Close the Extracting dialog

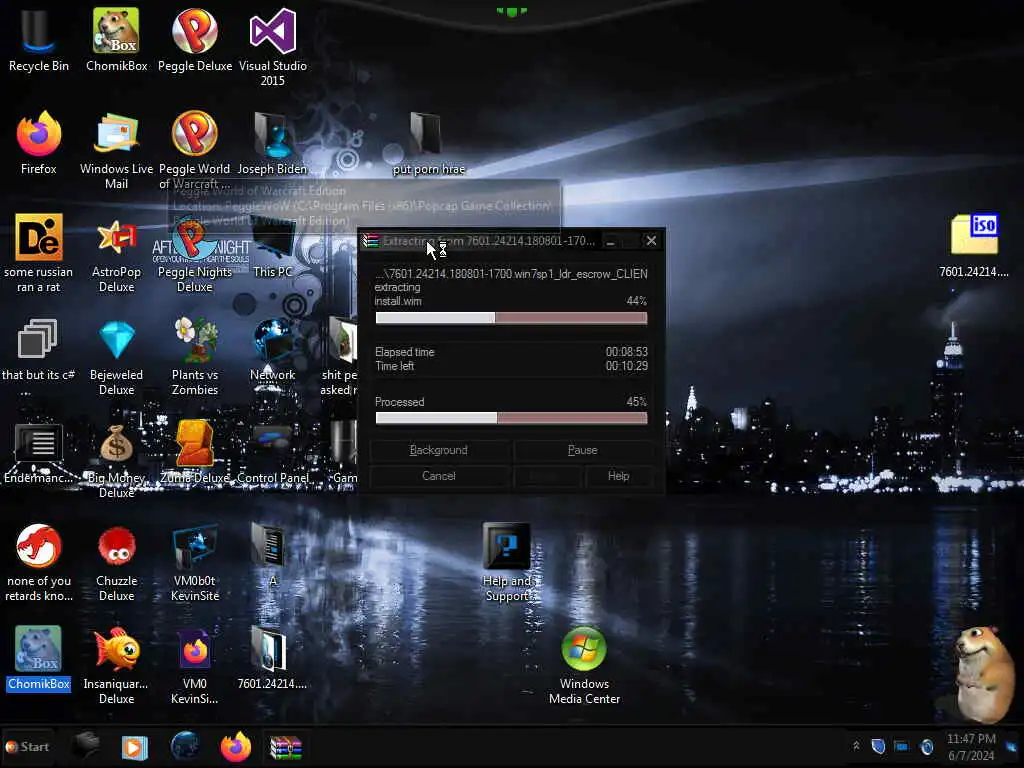(651, 241)
